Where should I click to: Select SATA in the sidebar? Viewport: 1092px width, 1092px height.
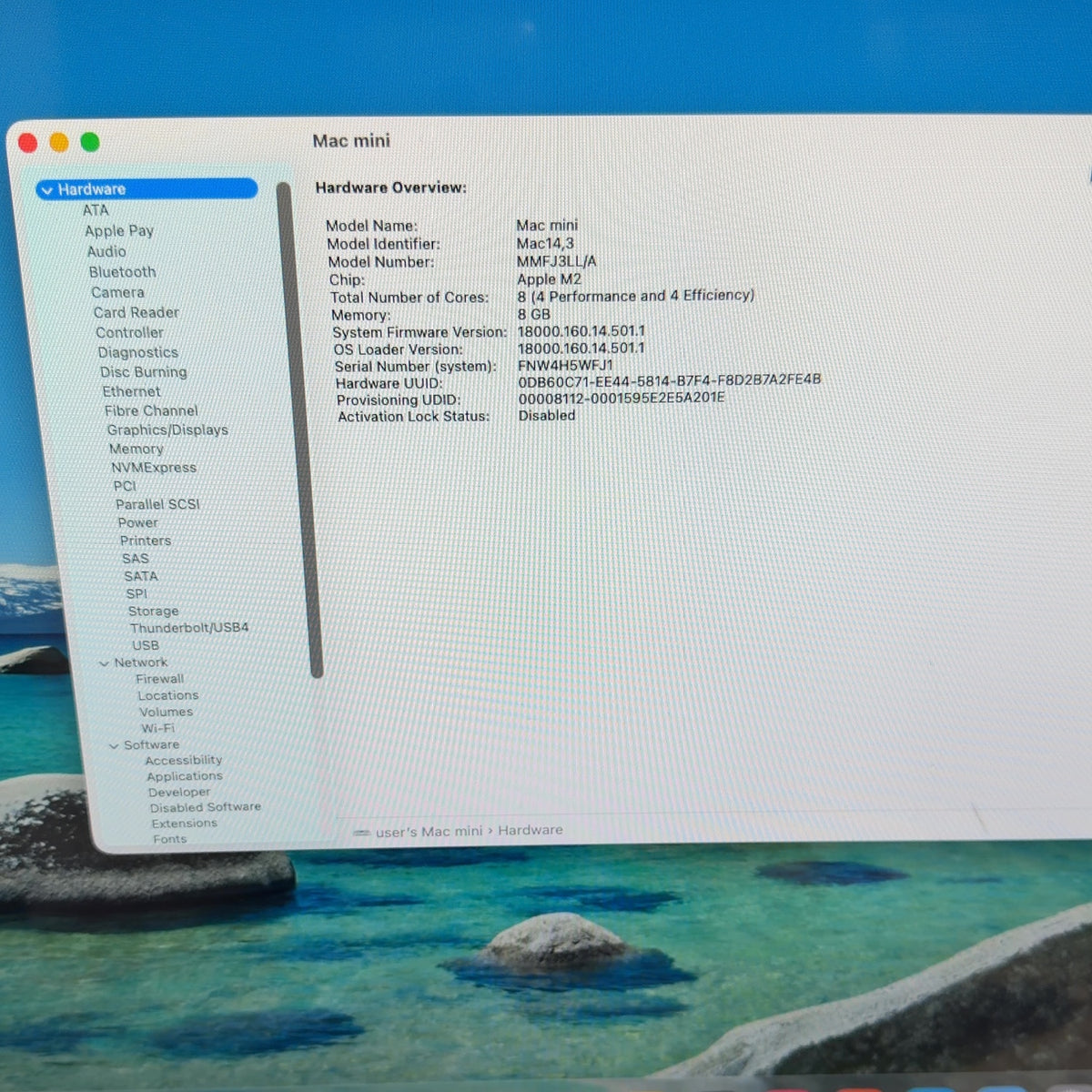point(140,576)
